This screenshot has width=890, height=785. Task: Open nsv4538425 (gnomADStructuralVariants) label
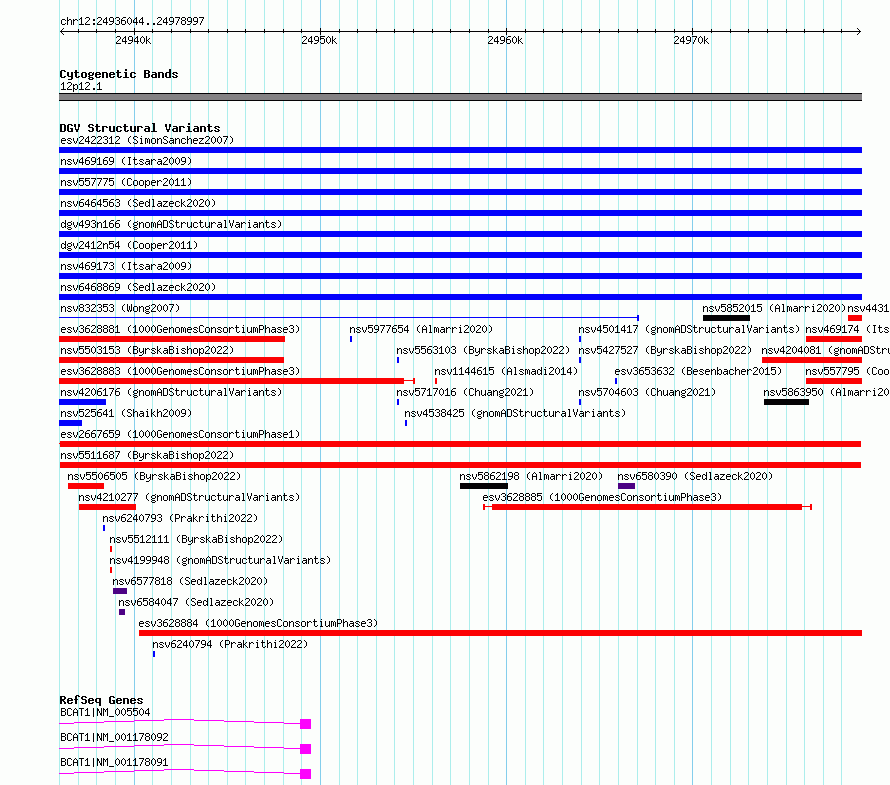[x=515, y=413]
